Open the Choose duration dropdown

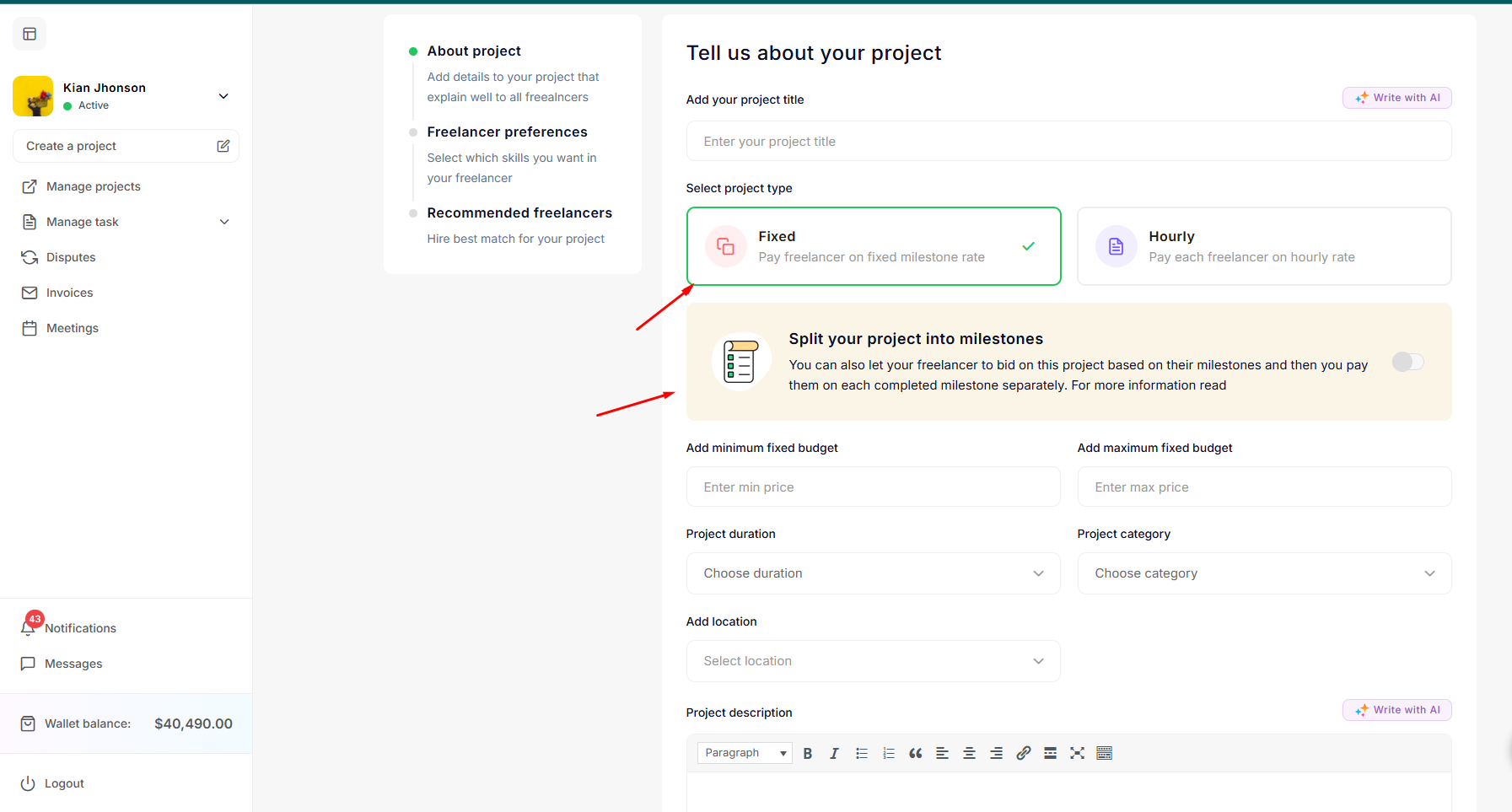pyautogui.click(x=873, y=573)
